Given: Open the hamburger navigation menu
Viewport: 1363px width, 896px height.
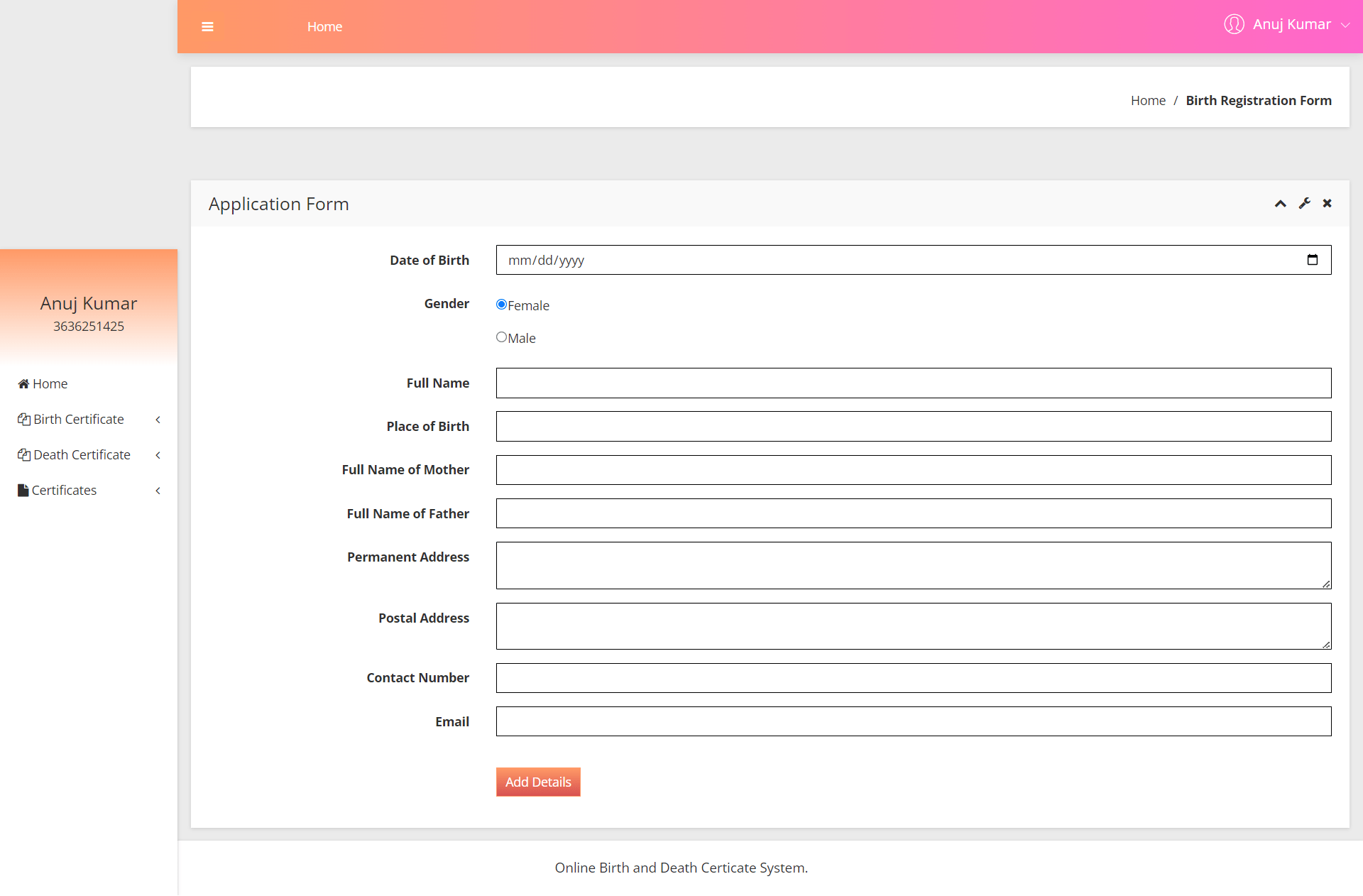Looking at the screenshot, I should (x=208, y=26).
